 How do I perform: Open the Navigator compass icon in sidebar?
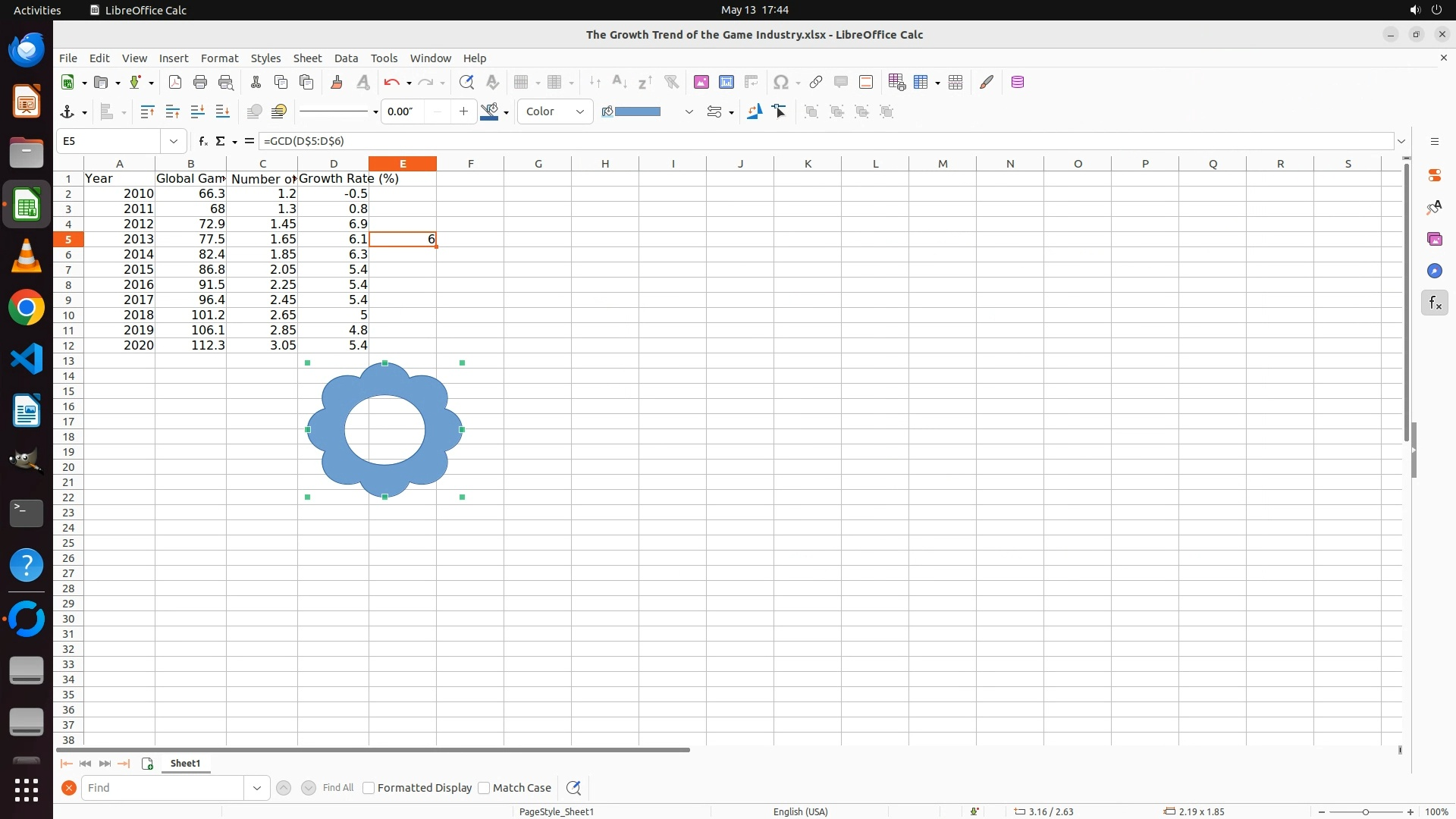(1434, 271)
